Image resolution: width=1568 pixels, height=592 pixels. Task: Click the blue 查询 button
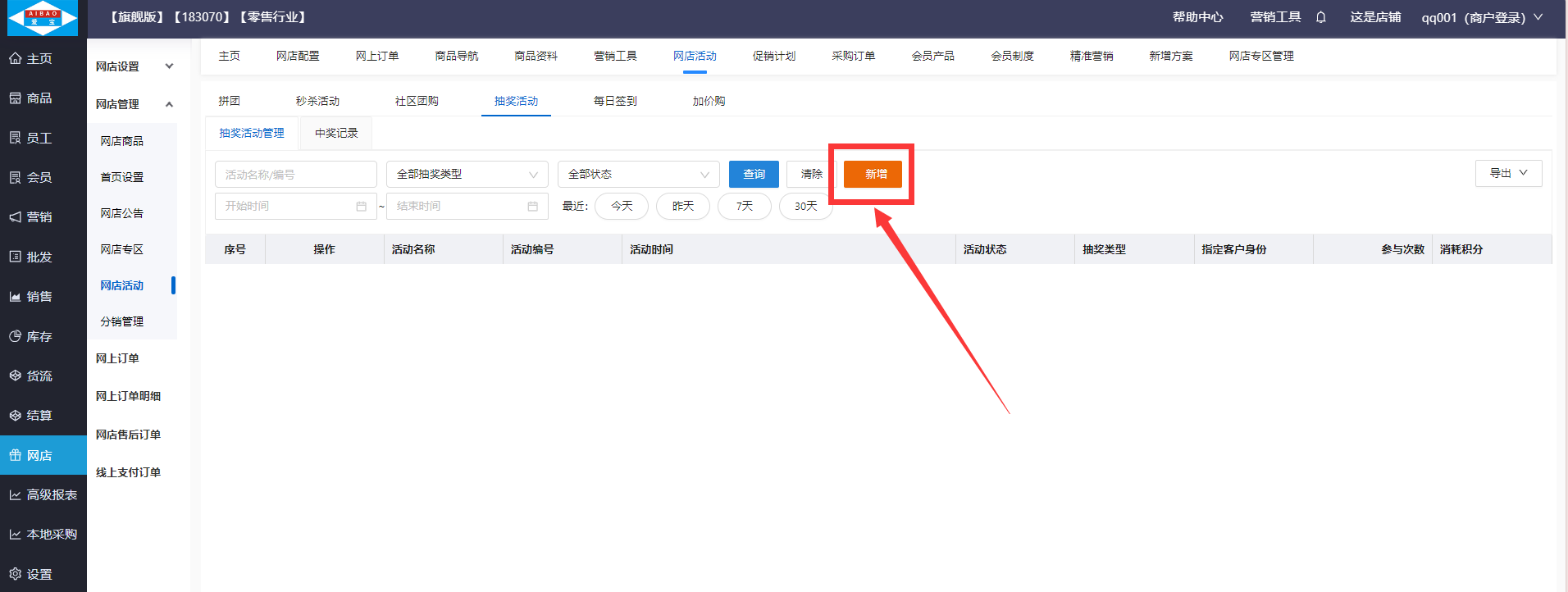coord(754,174)
